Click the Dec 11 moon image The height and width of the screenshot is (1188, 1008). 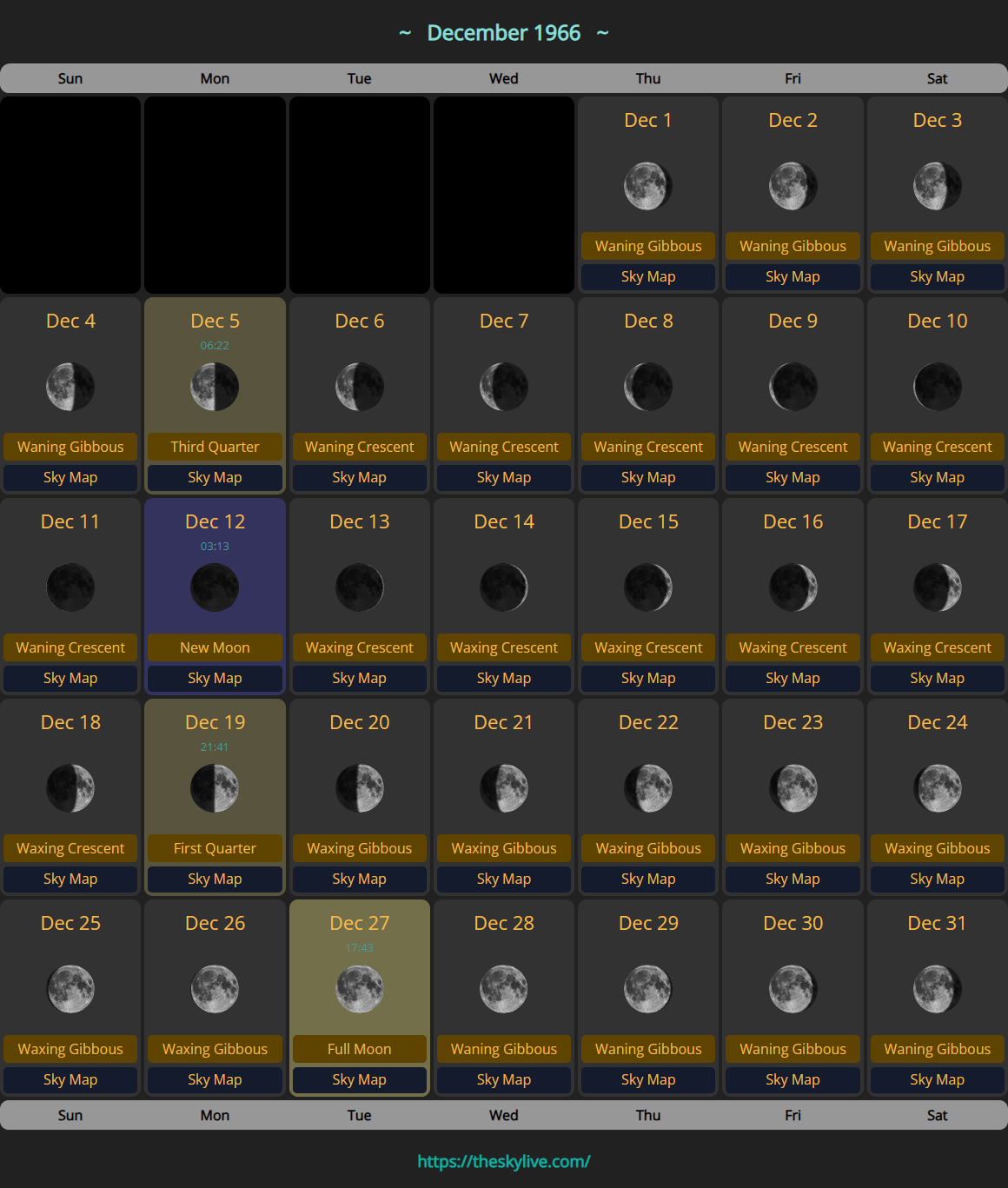(x=70, y=587)
